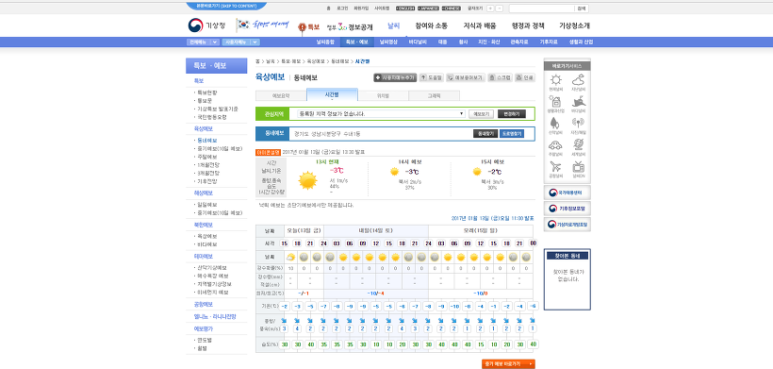This screenshot has height=369, width=773.
Task: Select the 바다날씨 submenu item
Action: coord(418,42)
